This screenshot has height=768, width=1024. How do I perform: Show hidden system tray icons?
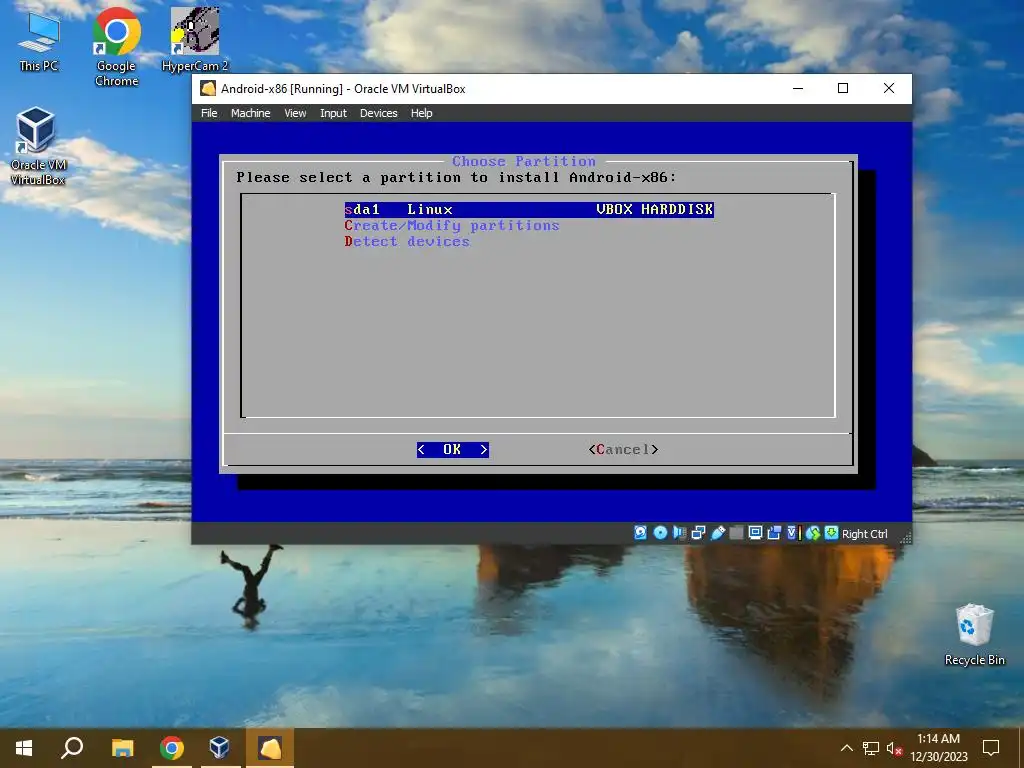pos(846,748)
